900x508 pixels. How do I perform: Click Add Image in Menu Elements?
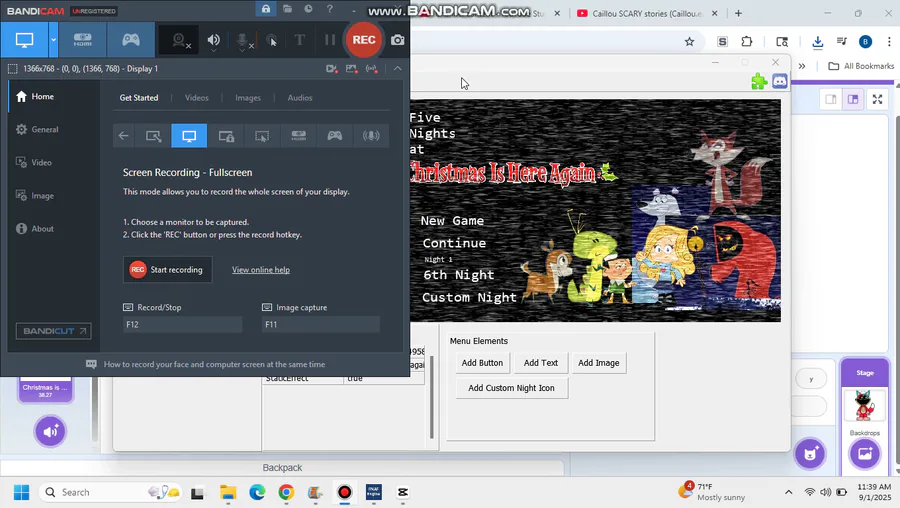pyautogui.click(x=599, y=363)
